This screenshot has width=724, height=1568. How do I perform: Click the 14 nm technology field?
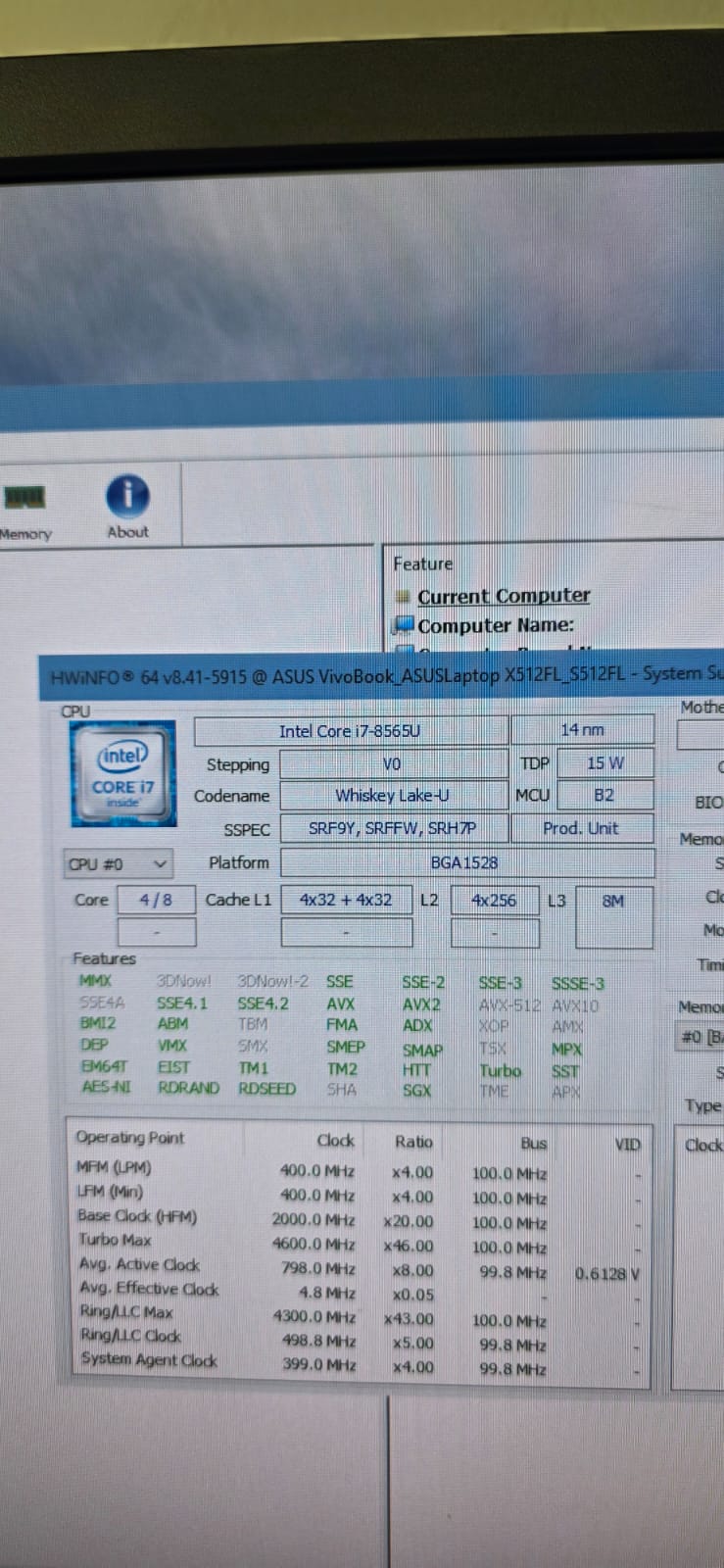click(x=582, y=730)
